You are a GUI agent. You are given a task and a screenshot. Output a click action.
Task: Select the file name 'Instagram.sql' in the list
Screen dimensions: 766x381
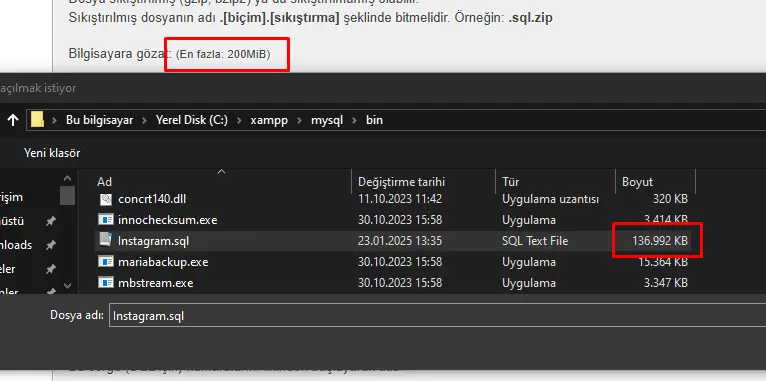153,241
